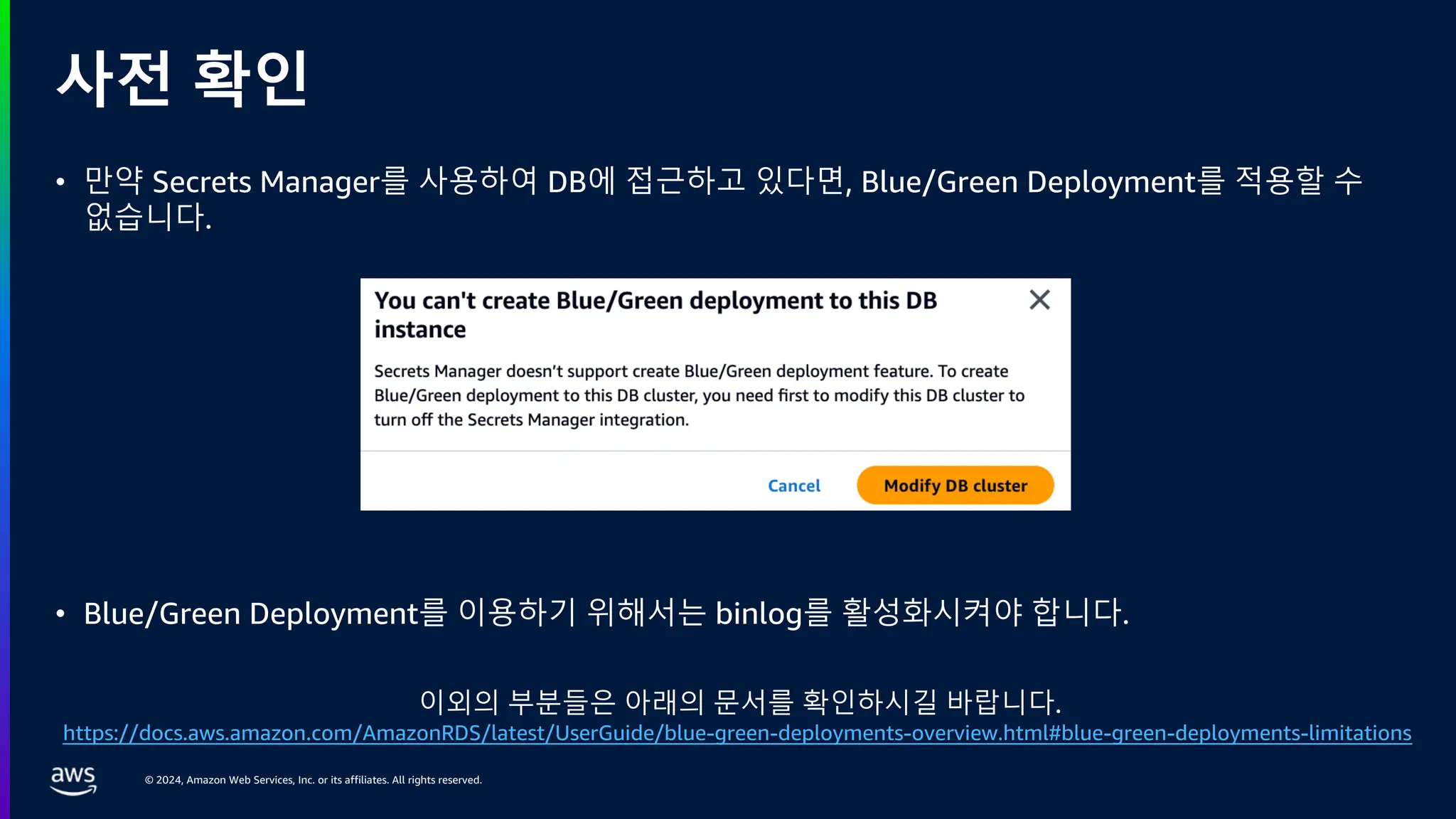Click Secrets Manager text in first bullet
The image size is (1456, 819).
tap(266, 182)
